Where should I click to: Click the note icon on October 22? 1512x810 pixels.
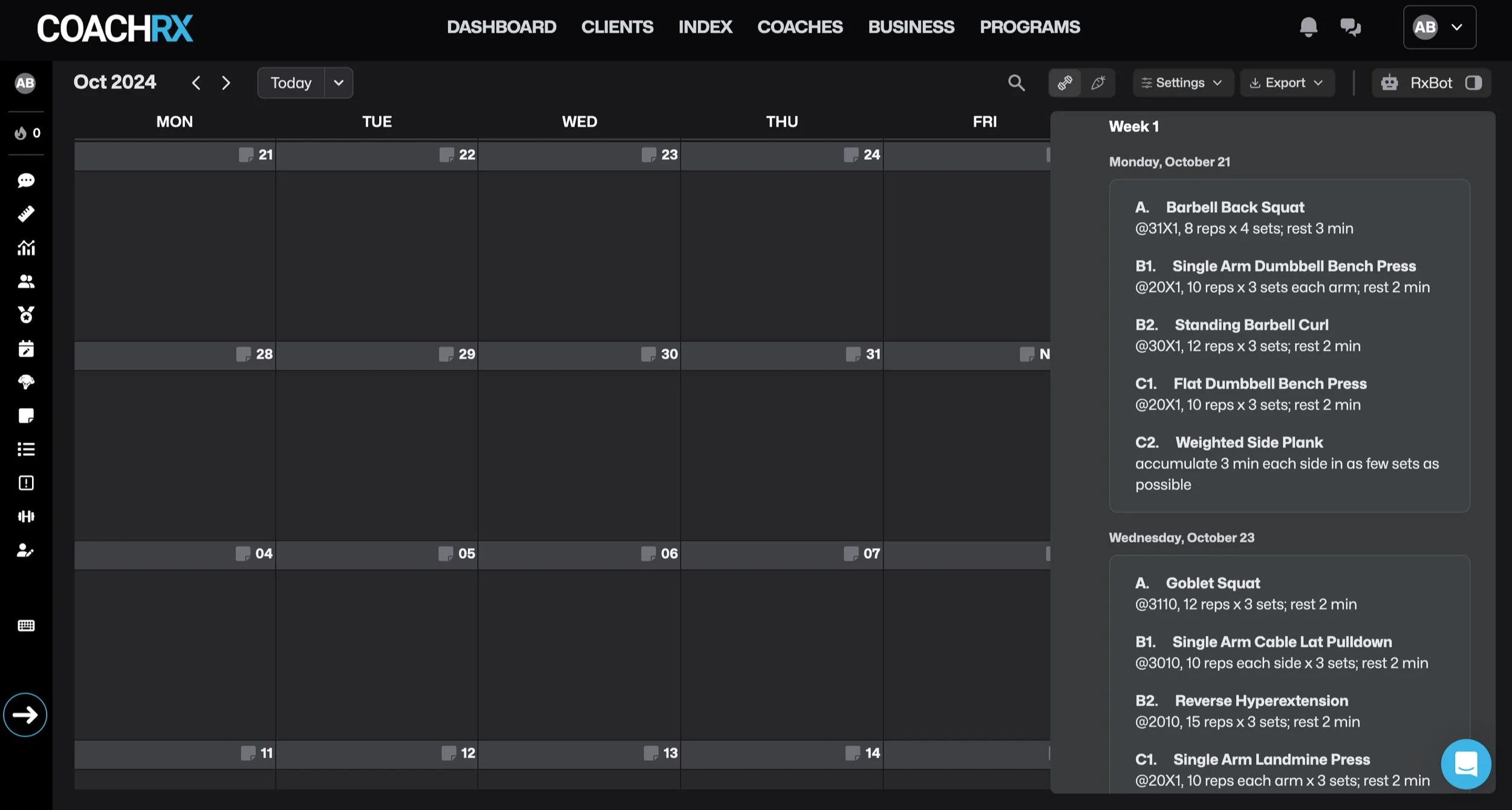(446, 155)
